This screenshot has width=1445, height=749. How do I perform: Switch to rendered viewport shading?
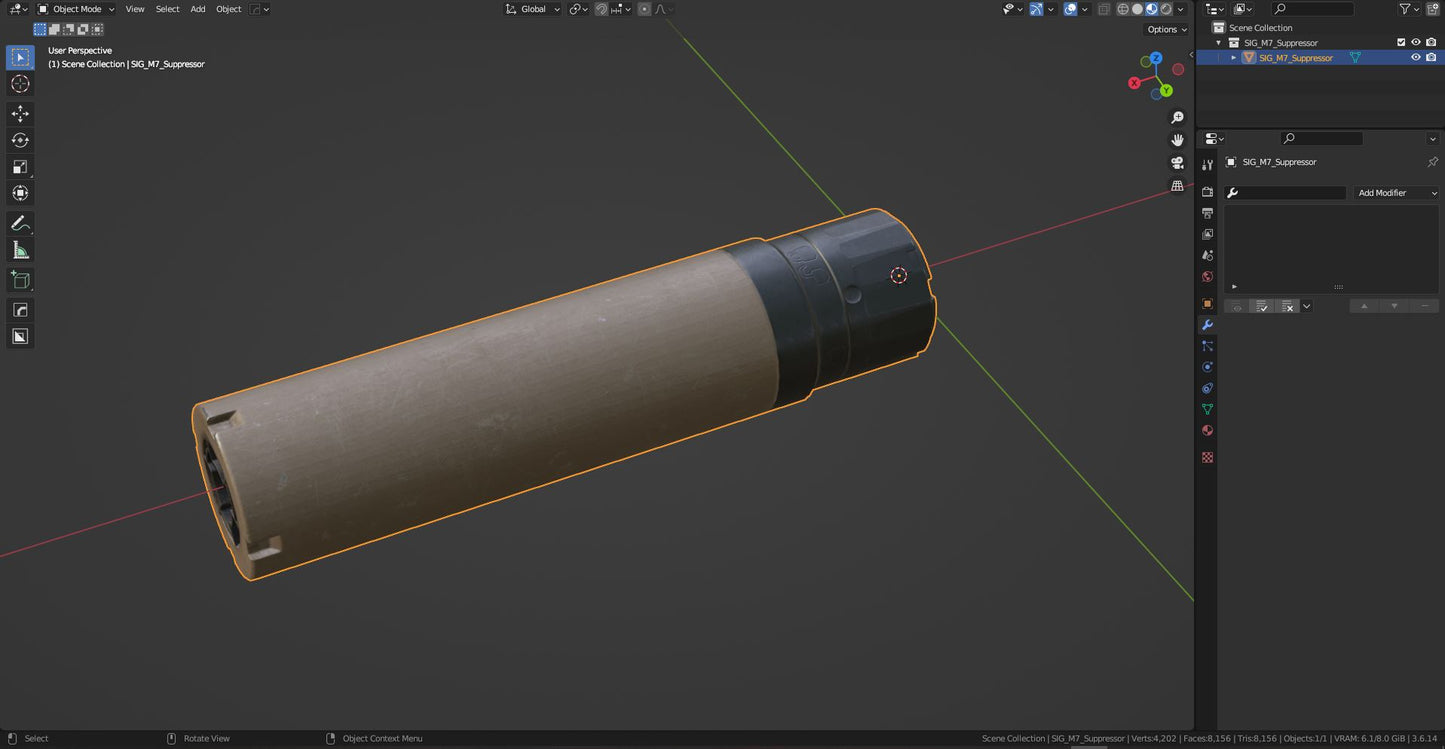(1166, 9)
